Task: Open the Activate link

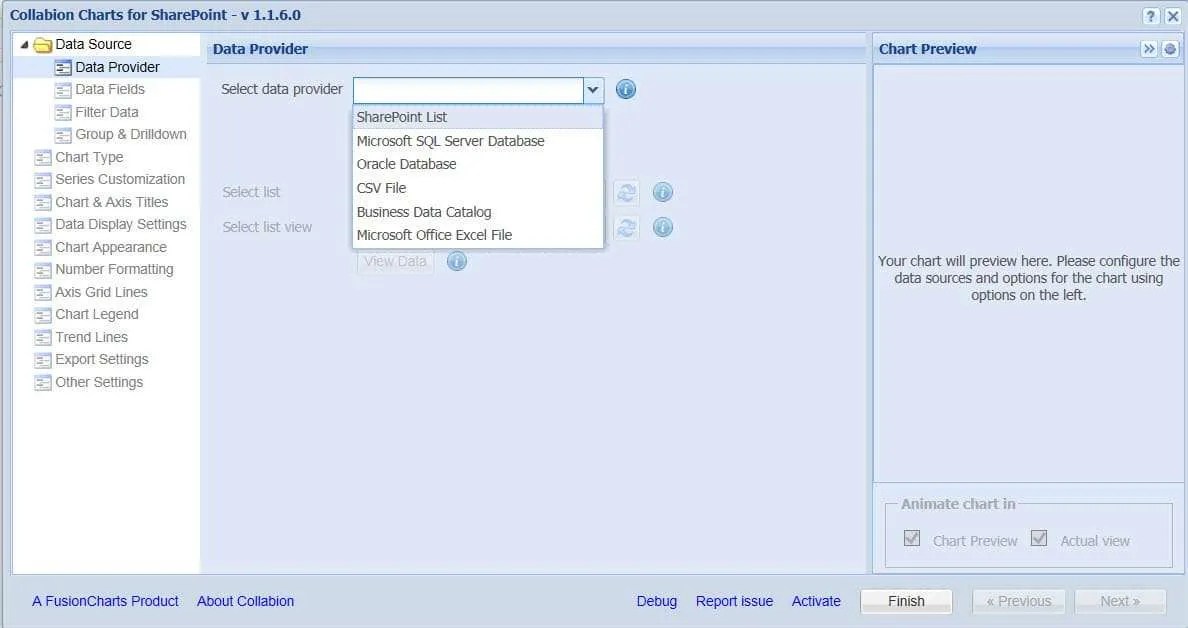Action: coord(816,601)
